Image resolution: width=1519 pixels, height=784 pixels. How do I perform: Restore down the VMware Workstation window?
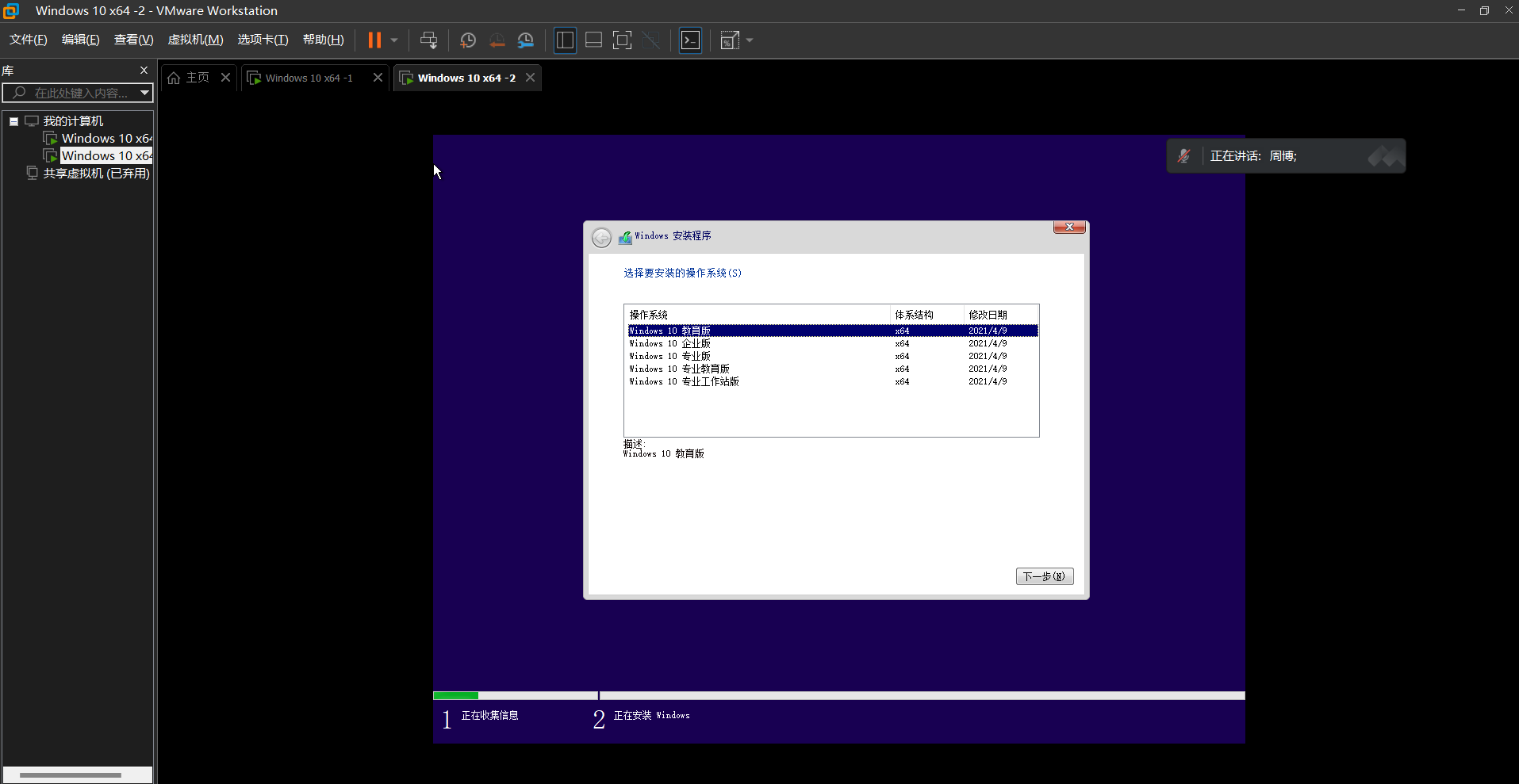(1484, 10)
